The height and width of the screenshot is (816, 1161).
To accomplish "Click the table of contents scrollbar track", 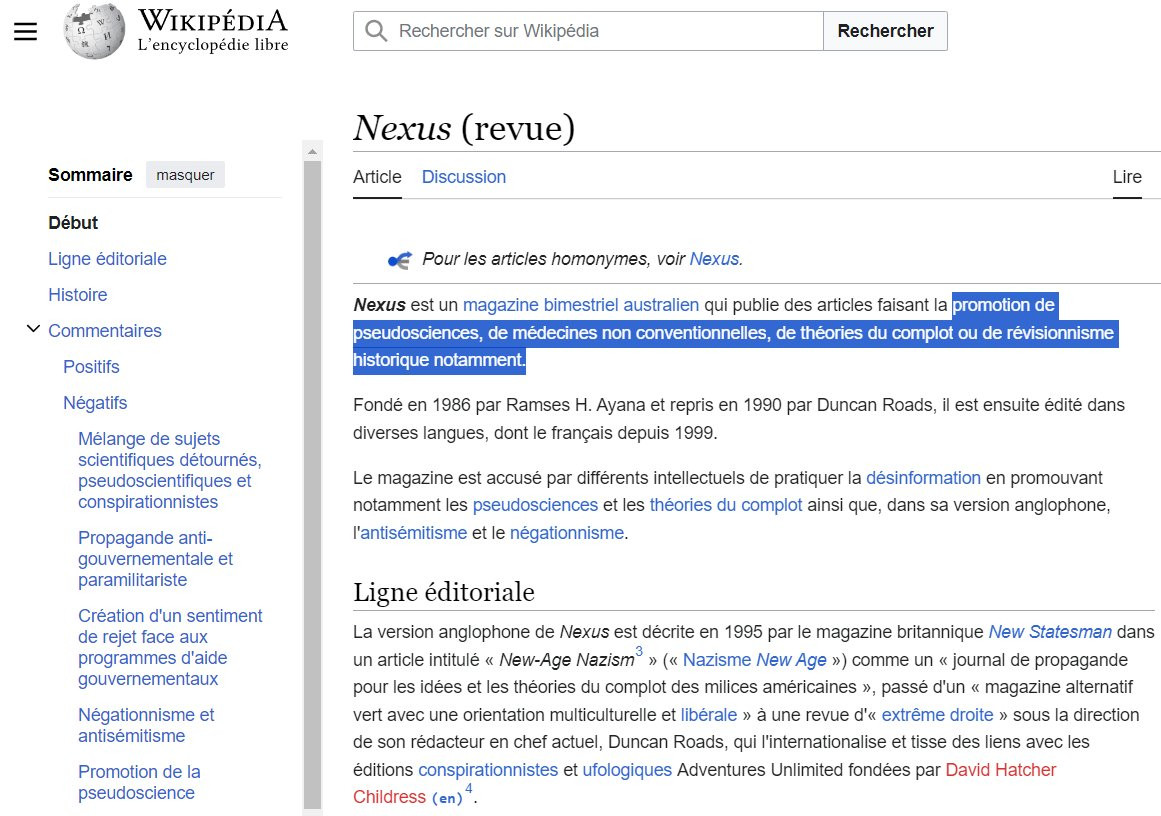I will (312, 485).
